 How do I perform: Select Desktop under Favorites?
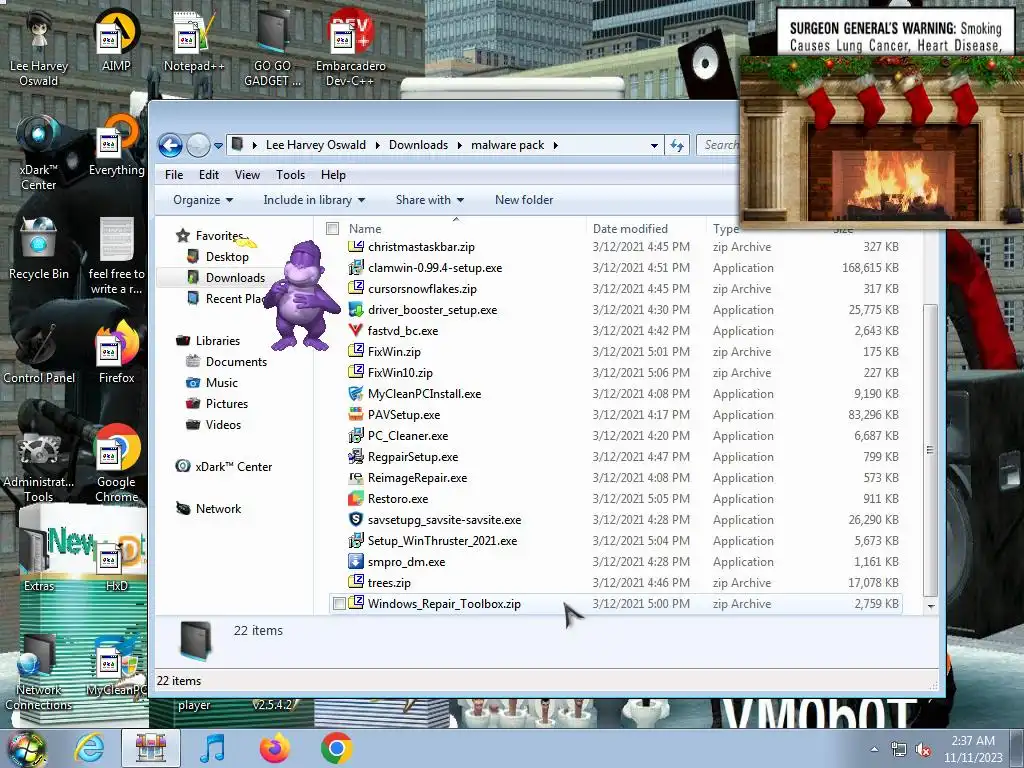click(227, 257)
